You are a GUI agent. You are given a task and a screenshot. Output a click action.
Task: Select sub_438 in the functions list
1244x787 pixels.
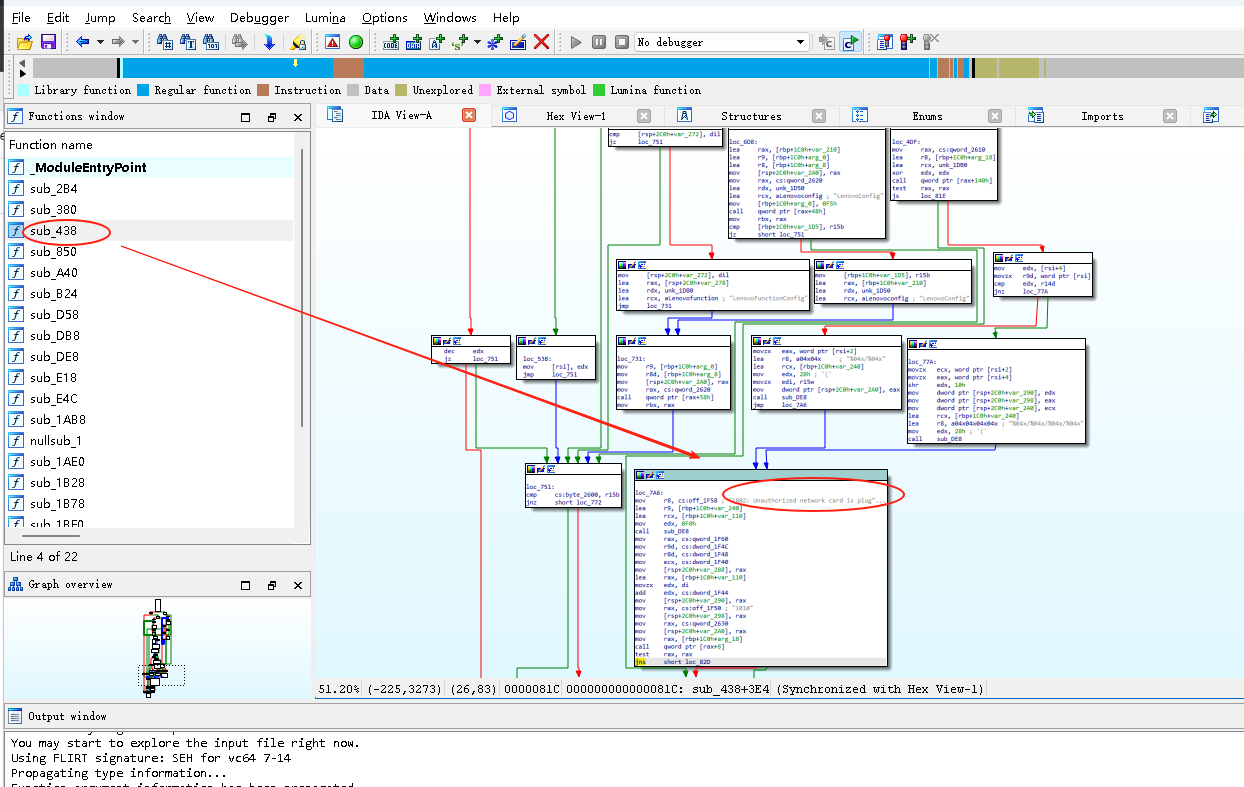tap(150, 230)
